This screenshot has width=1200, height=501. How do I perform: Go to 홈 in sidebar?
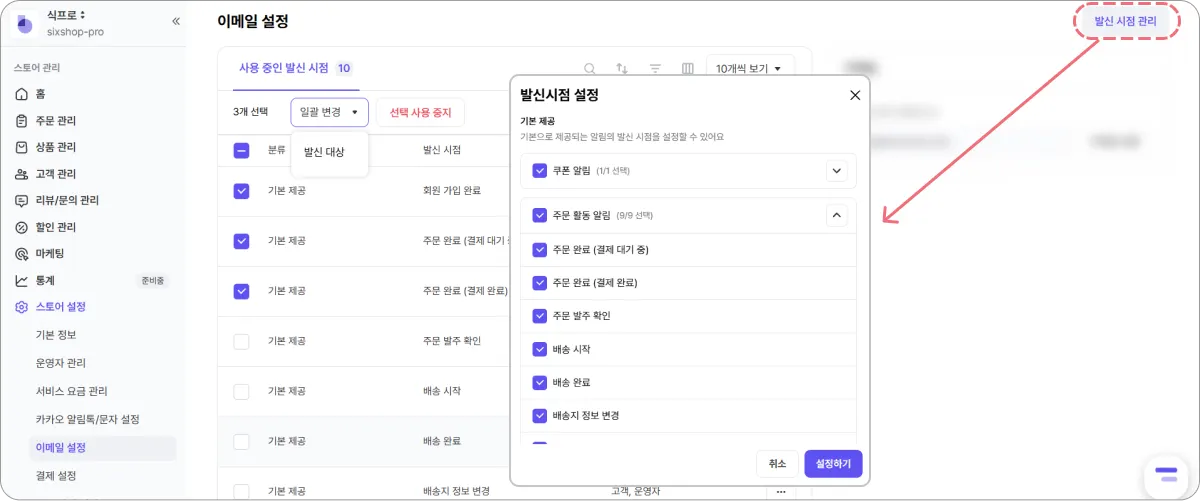click(x=40, y=94)
